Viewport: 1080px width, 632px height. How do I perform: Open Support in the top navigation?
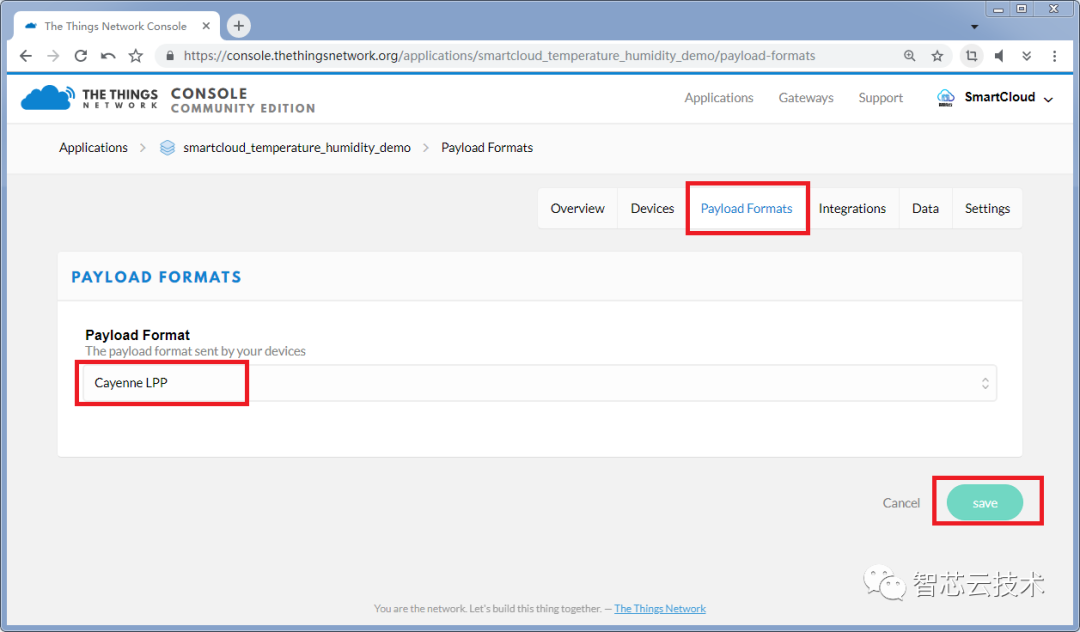pyautogui.click(x=880, y=98)
